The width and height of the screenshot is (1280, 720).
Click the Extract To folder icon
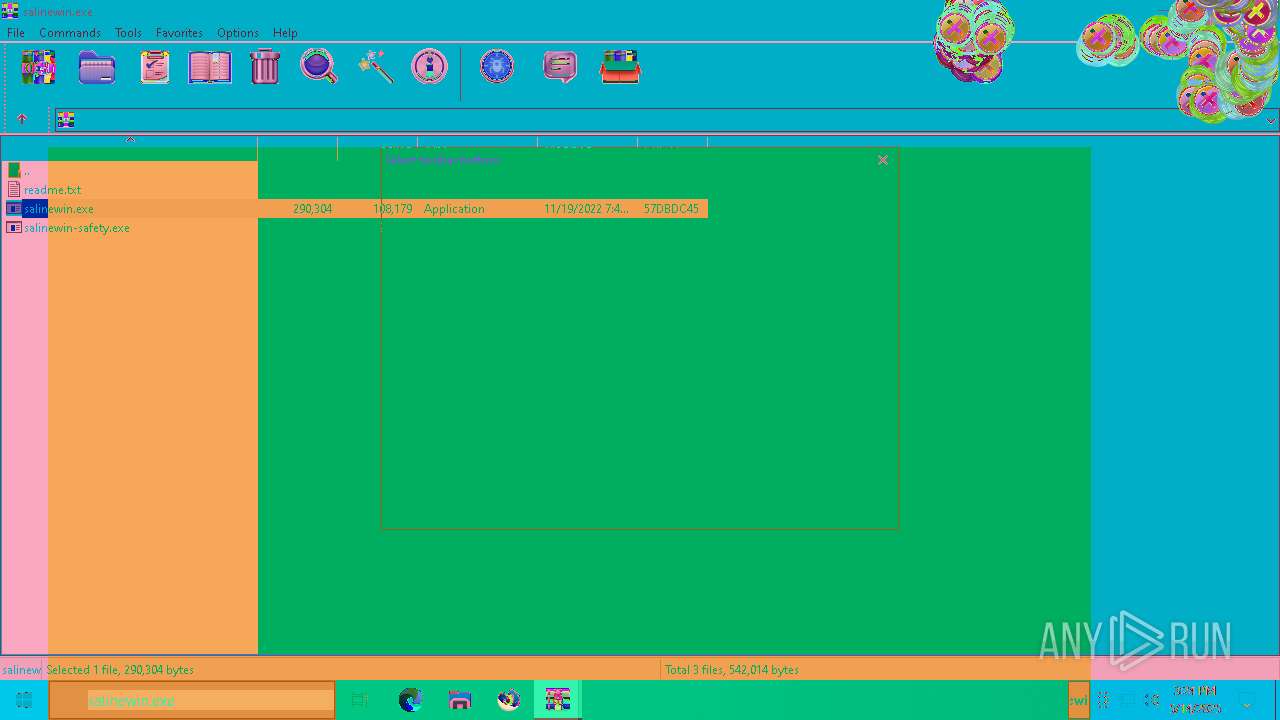pos(97,68)
